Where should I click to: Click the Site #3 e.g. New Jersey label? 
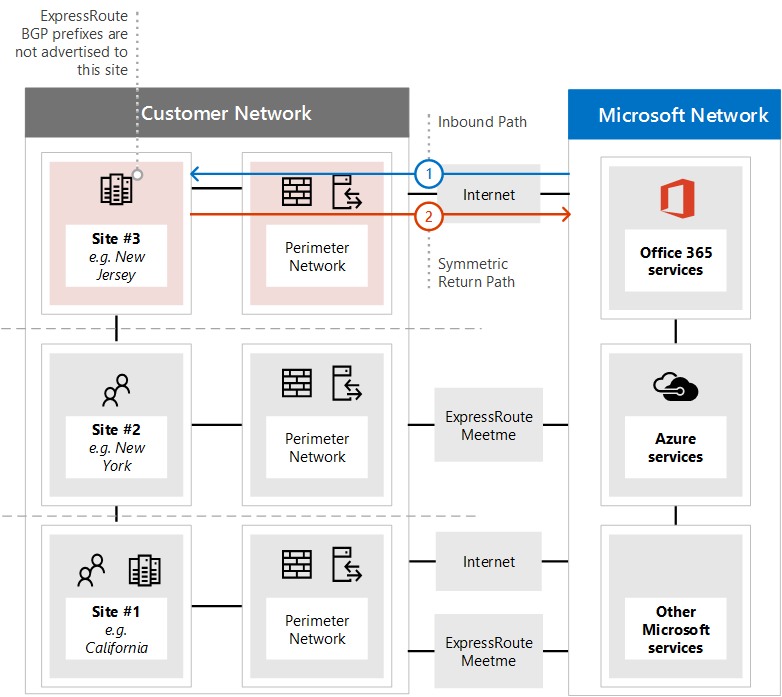[116, 256]
